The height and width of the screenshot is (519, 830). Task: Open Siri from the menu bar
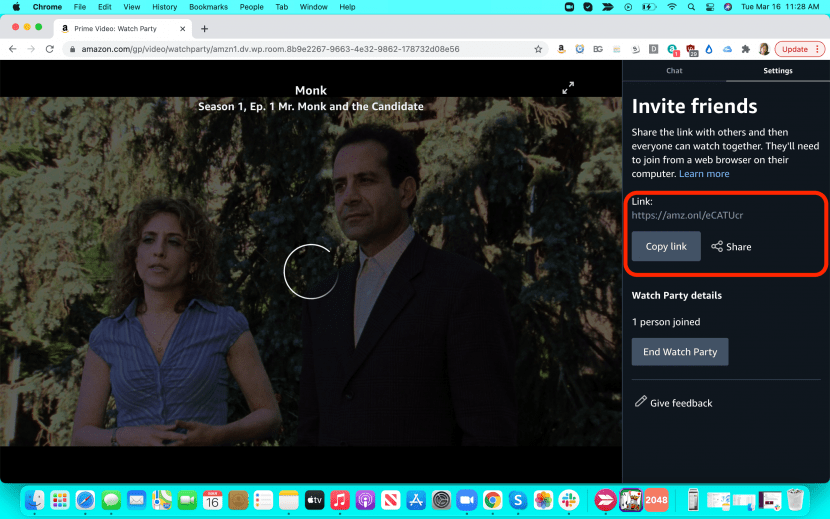pyautogui.click(x=728, y=7)
